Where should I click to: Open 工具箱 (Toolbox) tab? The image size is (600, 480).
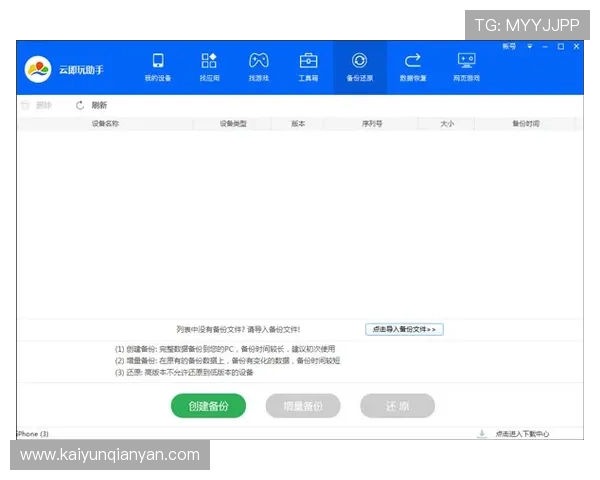coord(308,67)
